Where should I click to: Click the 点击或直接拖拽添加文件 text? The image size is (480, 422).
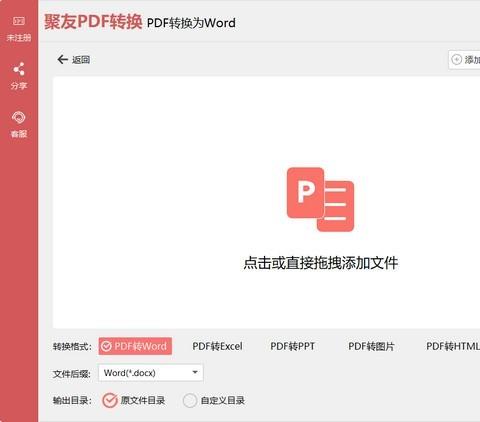pos(321,263)
